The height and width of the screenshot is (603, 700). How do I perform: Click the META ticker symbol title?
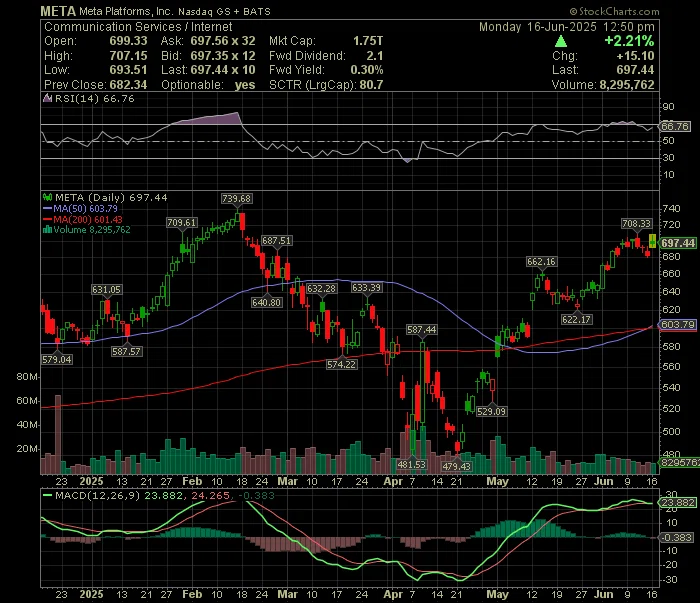(x=58, y=11)
